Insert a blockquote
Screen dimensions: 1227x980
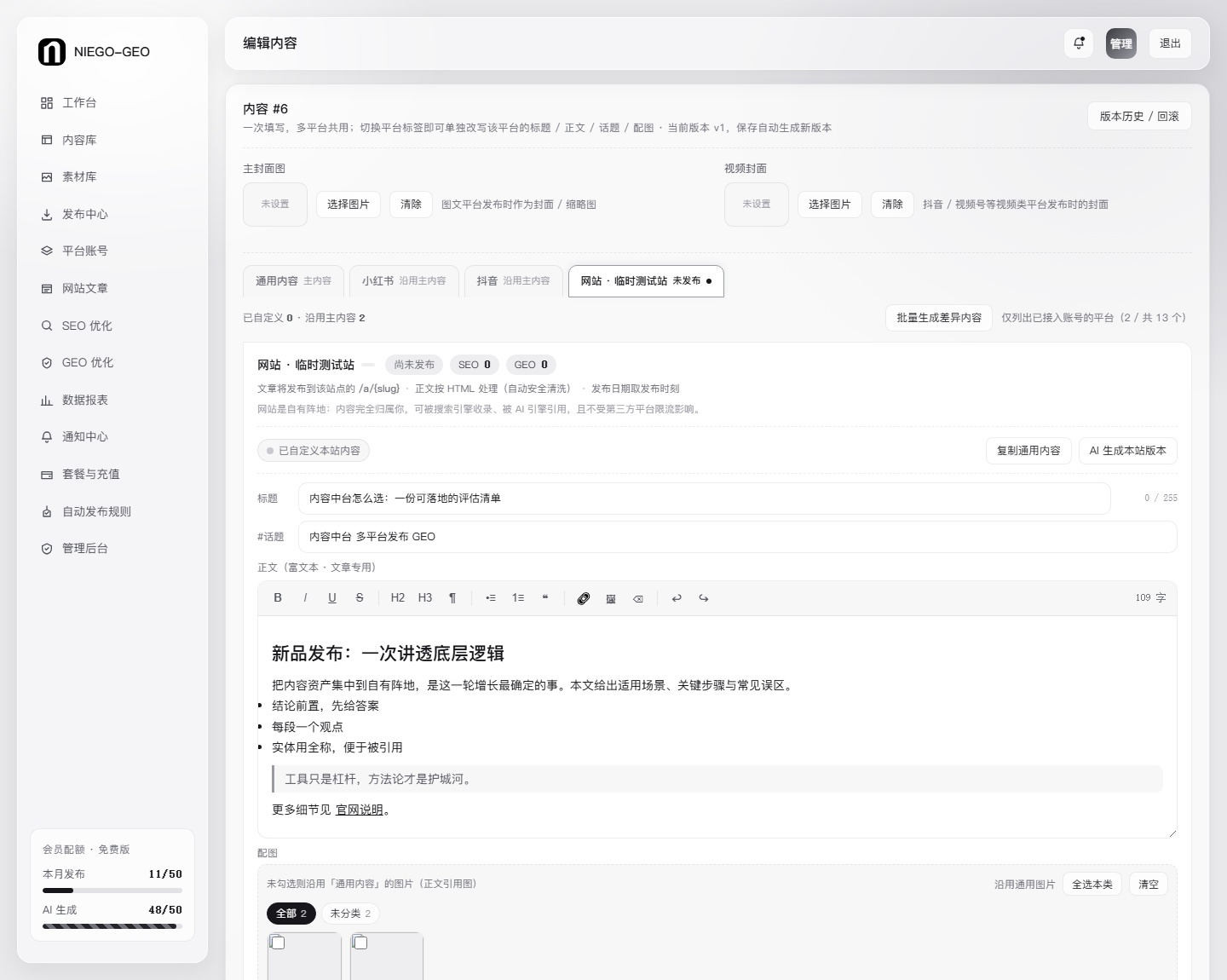(x=545, y=598)
